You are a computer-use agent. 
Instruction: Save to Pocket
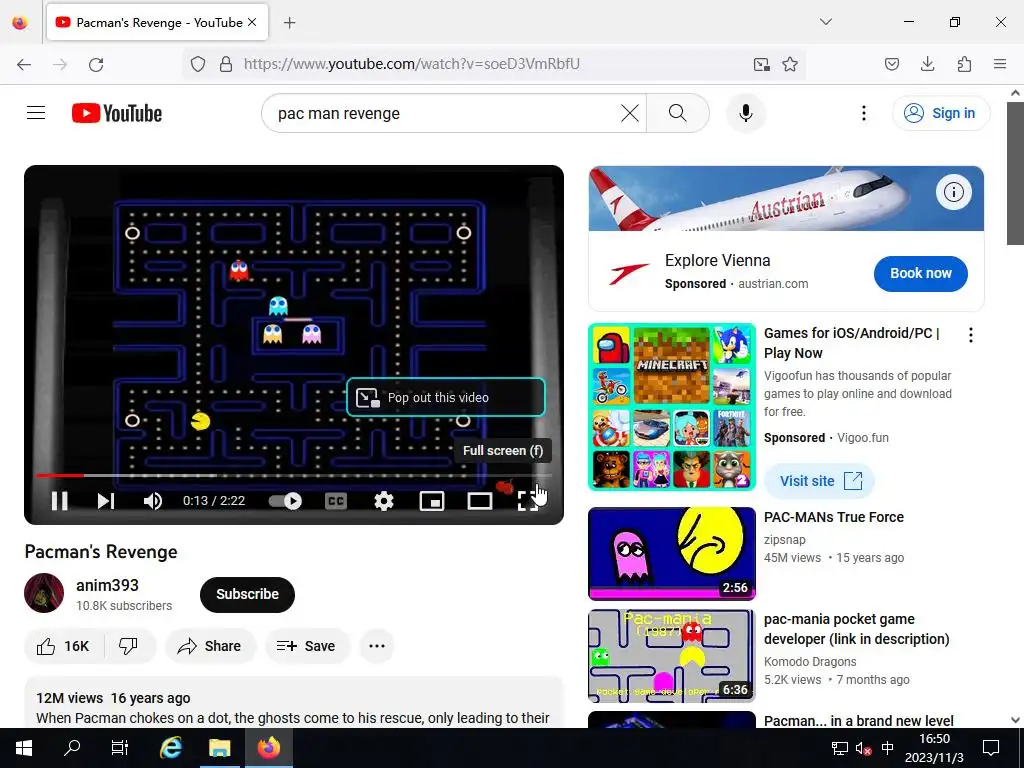(892, 64)
